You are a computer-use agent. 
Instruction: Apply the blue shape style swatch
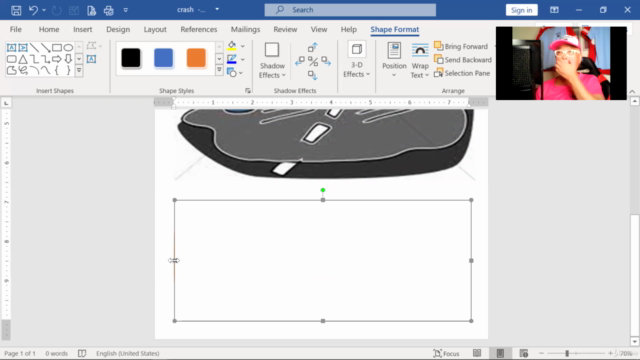pyautogui.click(x=163, y=58)
